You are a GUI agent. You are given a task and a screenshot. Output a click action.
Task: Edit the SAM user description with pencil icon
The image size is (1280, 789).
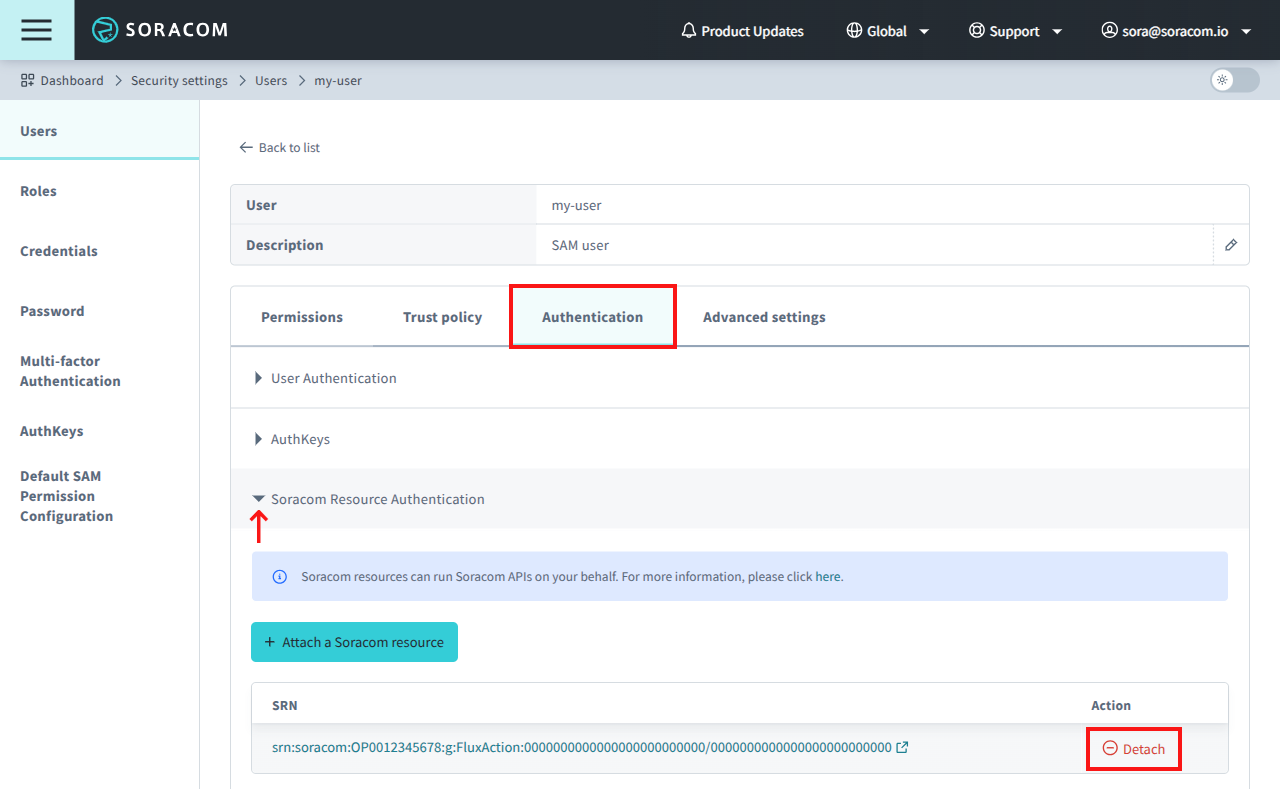point(1231,244)
